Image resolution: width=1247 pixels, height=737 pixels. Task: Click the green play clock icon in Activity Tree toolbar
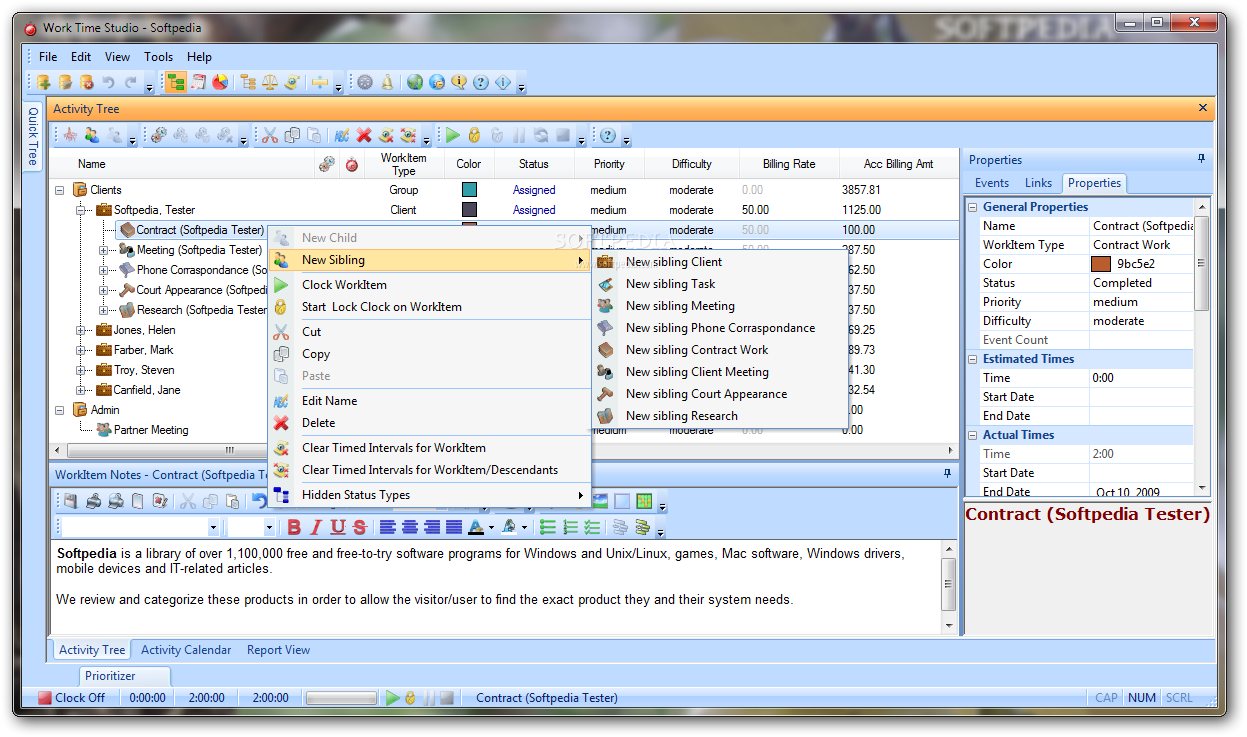click(x=453, y=135)
